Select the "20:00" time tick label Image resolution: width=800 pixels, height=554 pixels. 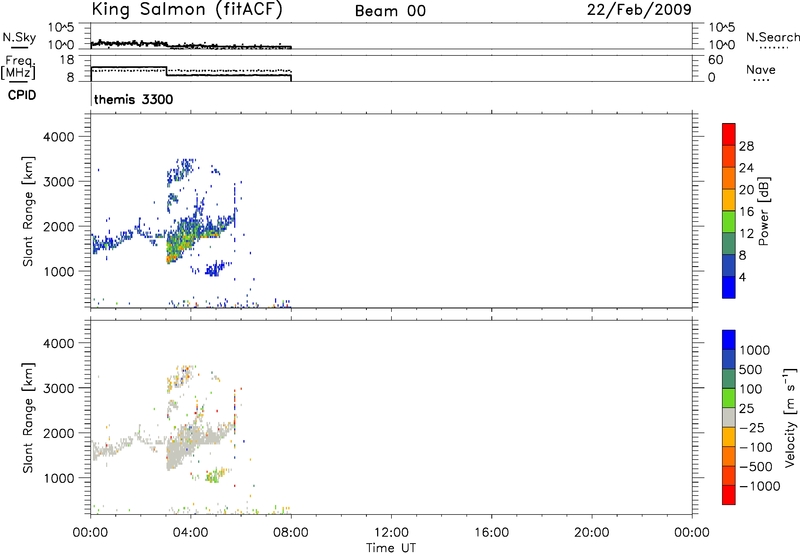pos(591,533)
